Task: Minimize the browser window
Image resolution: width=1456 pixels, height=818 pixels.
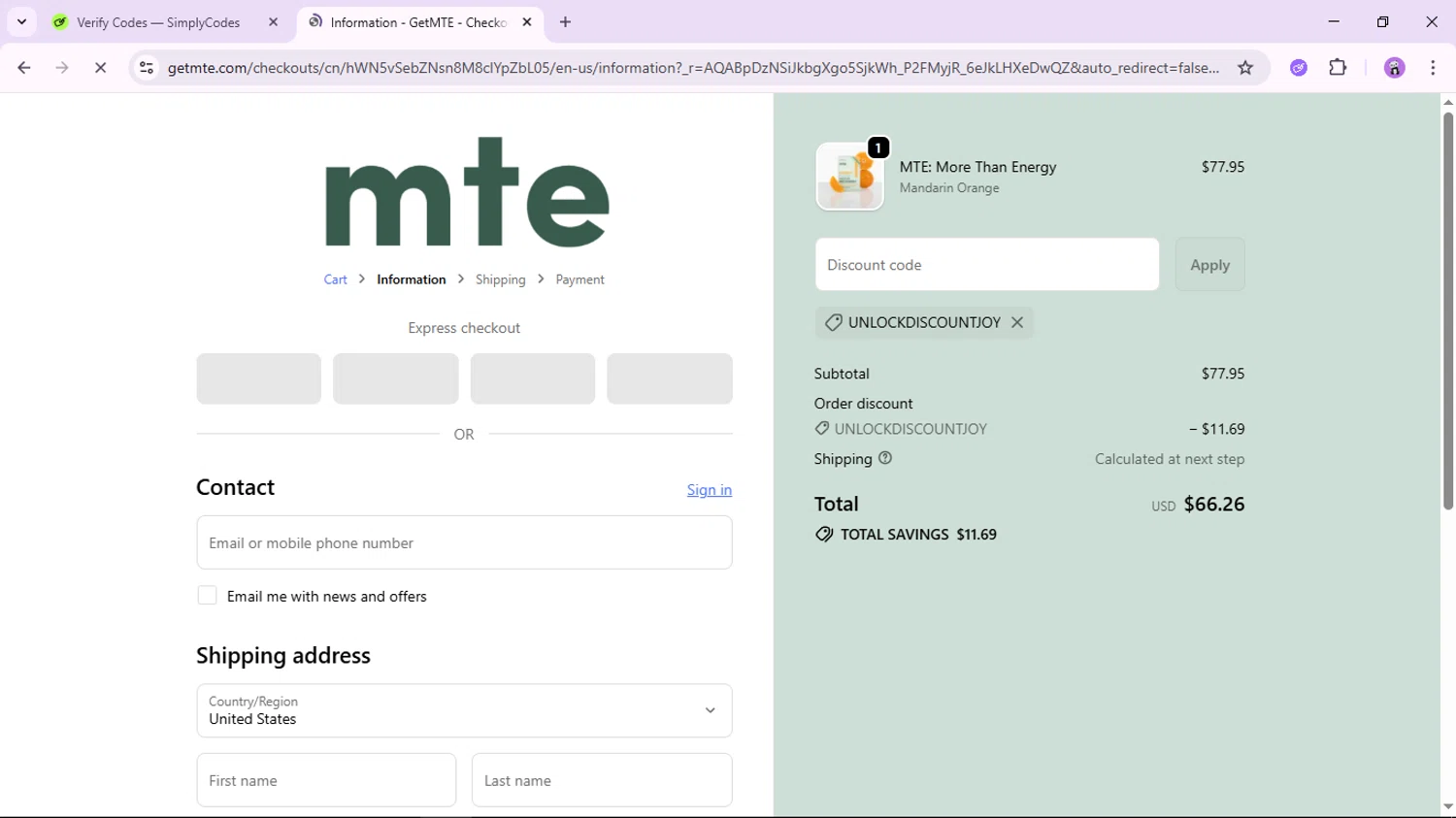Action: [x=1334, y=21]
